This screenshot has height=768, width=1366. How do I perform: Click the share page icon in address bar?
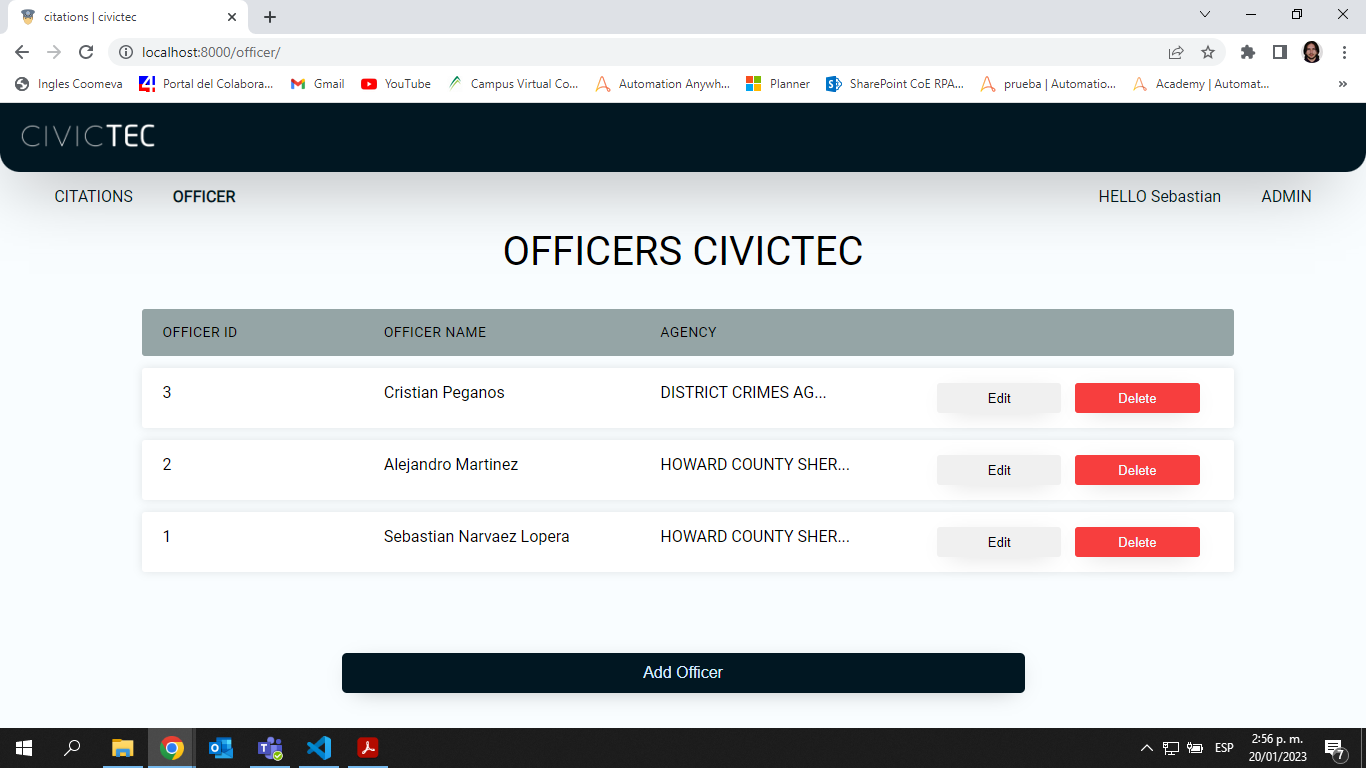point(1176,52)
